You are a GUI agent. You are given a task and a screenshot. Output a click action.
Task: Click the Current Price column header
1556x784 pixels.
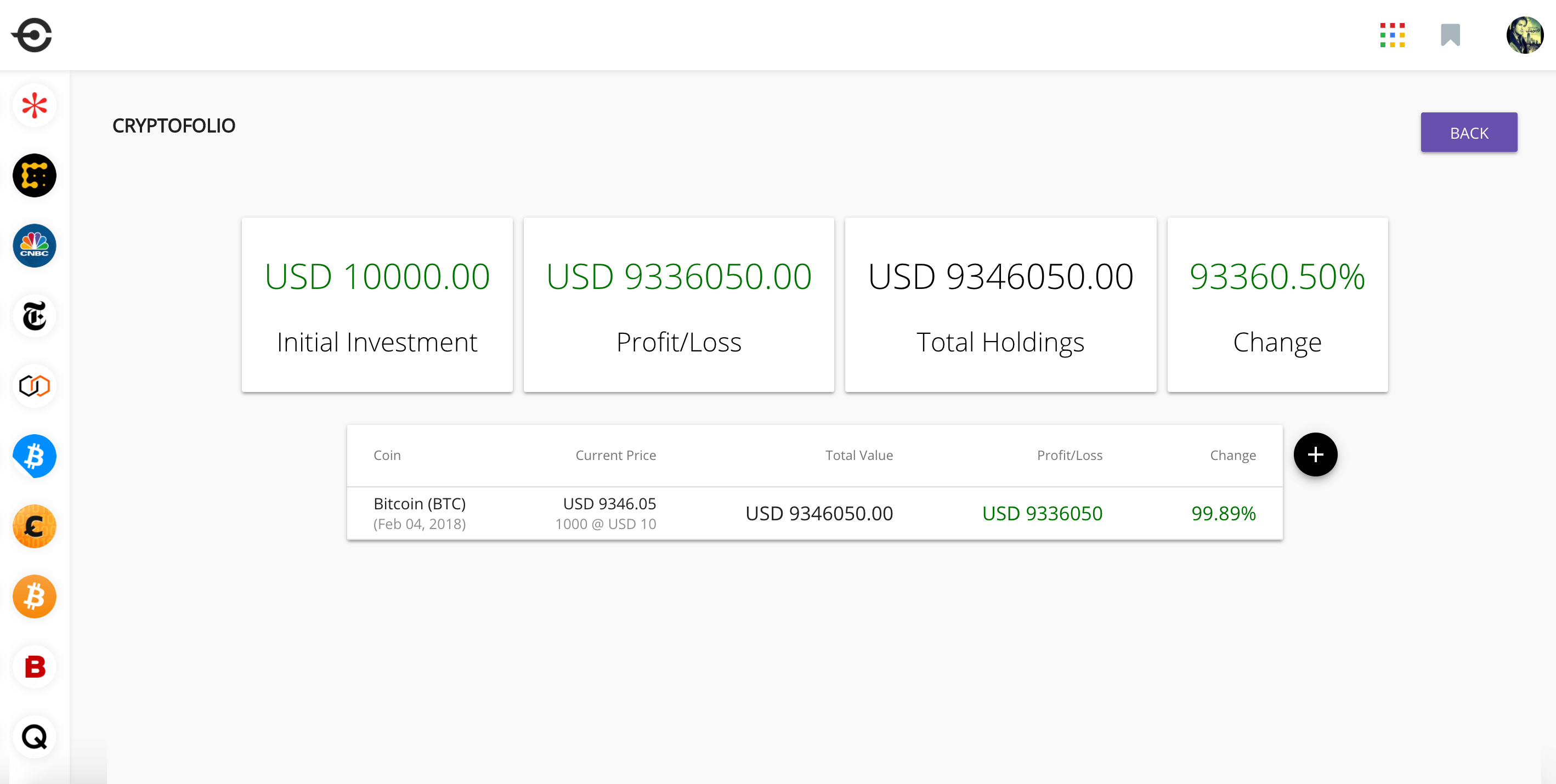coord(615,456)
